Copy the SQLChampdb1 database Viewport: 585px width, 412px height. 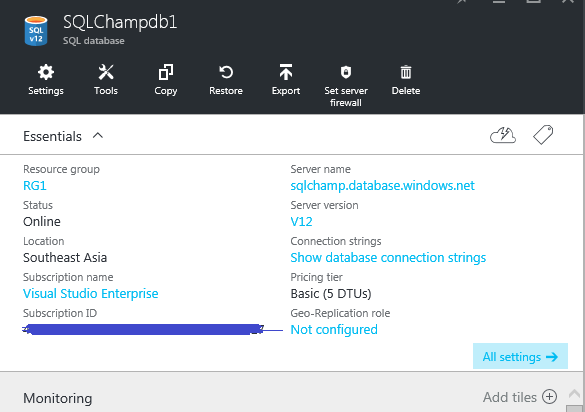166,80
